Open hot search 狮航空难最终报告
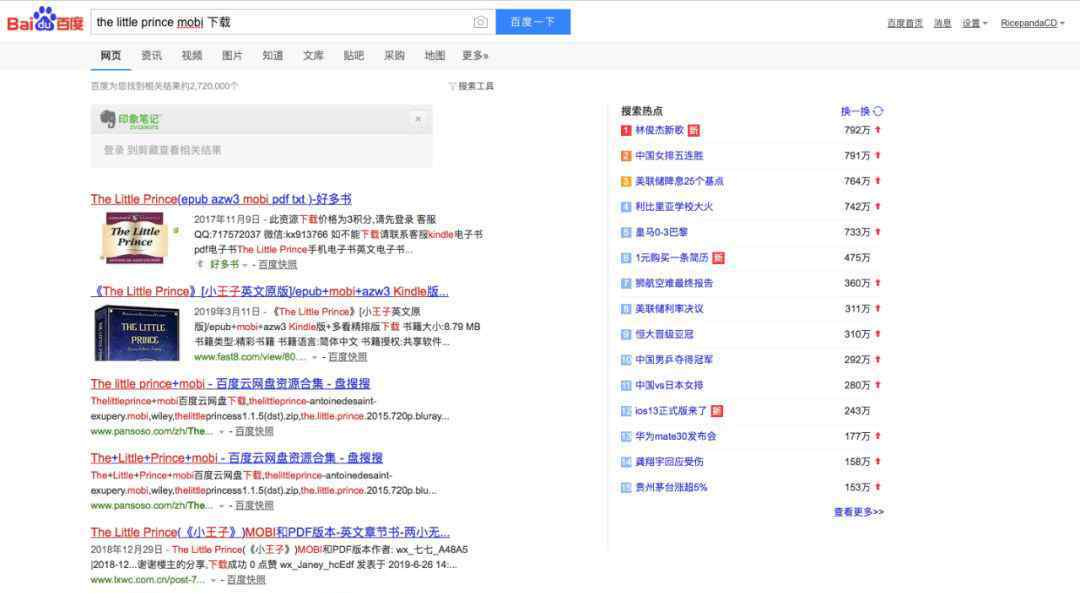1080x593 pixels. 674,283
